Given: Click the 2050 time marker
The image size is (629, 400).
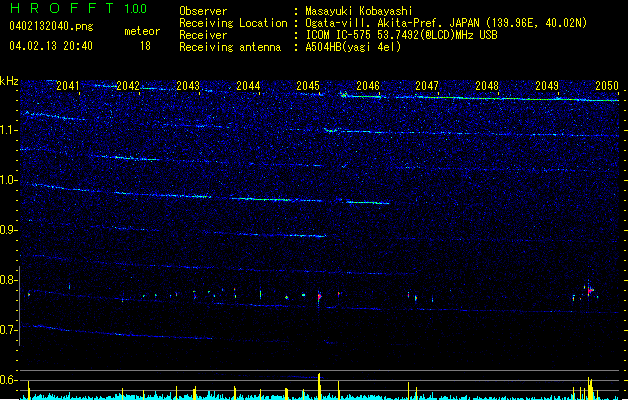Looking at the screenshot, I should [x=607, y=86].
